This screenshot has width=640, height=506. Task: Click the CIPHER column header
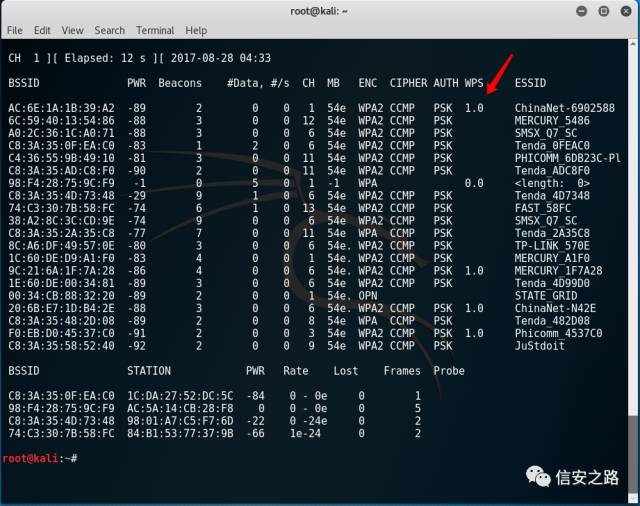408,83
